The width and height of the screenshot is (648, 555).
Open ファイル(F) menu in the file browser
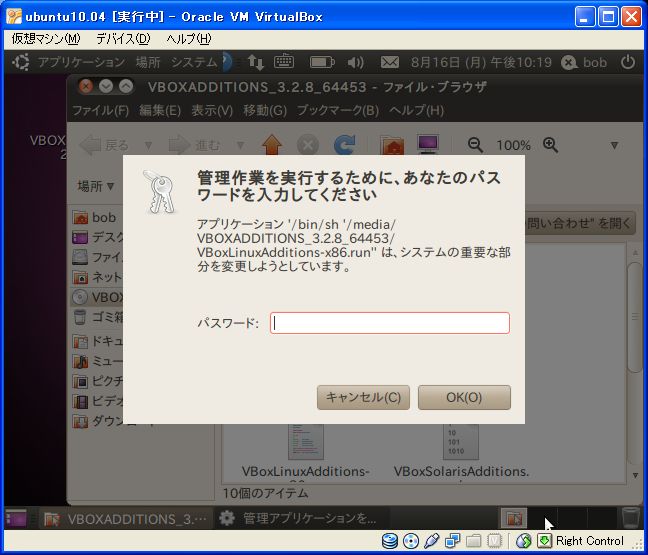point(100,110)
